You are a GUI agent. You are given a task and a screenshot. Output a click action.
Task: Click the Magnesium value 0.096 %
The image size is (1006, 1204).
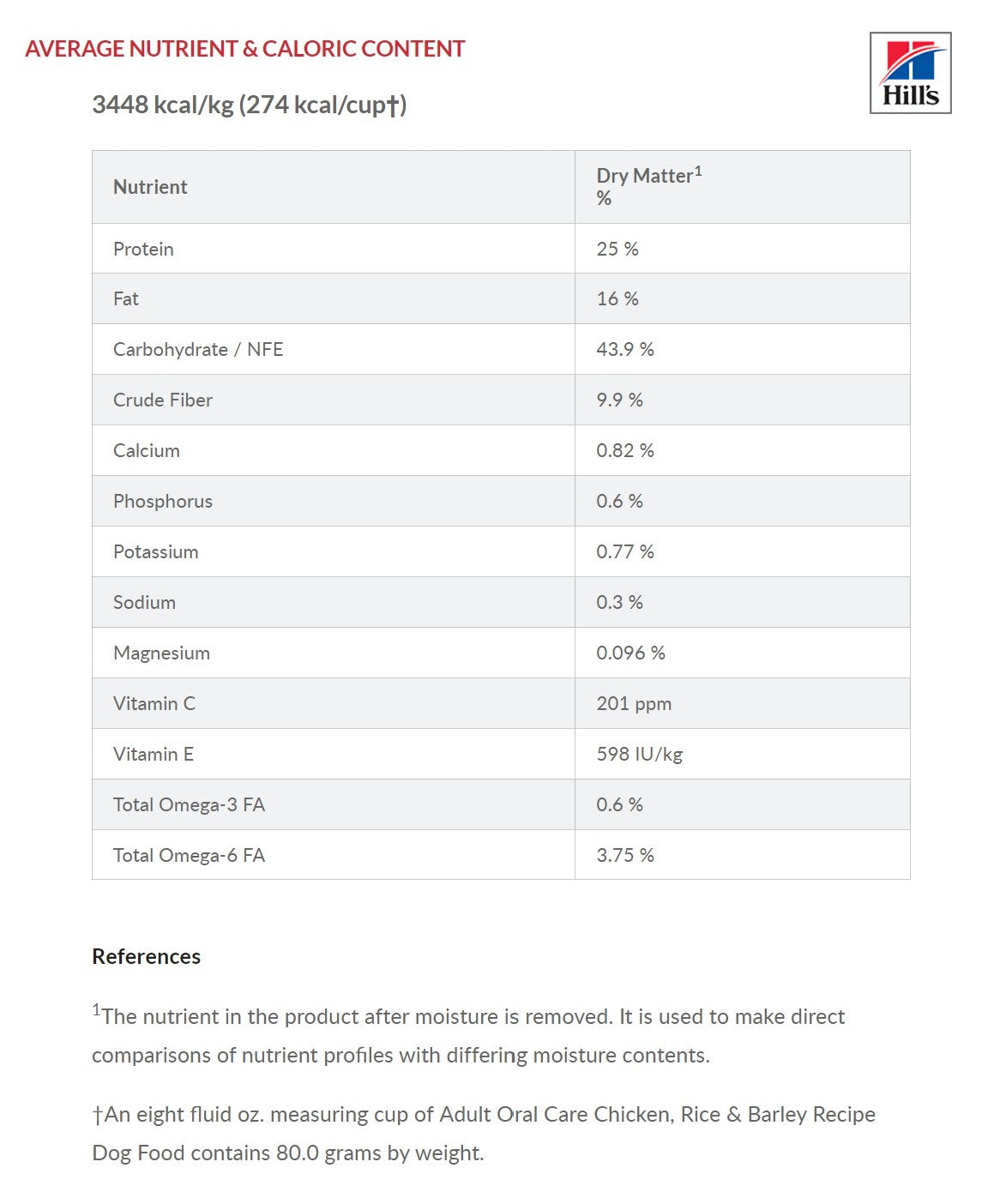pos(630,653)
